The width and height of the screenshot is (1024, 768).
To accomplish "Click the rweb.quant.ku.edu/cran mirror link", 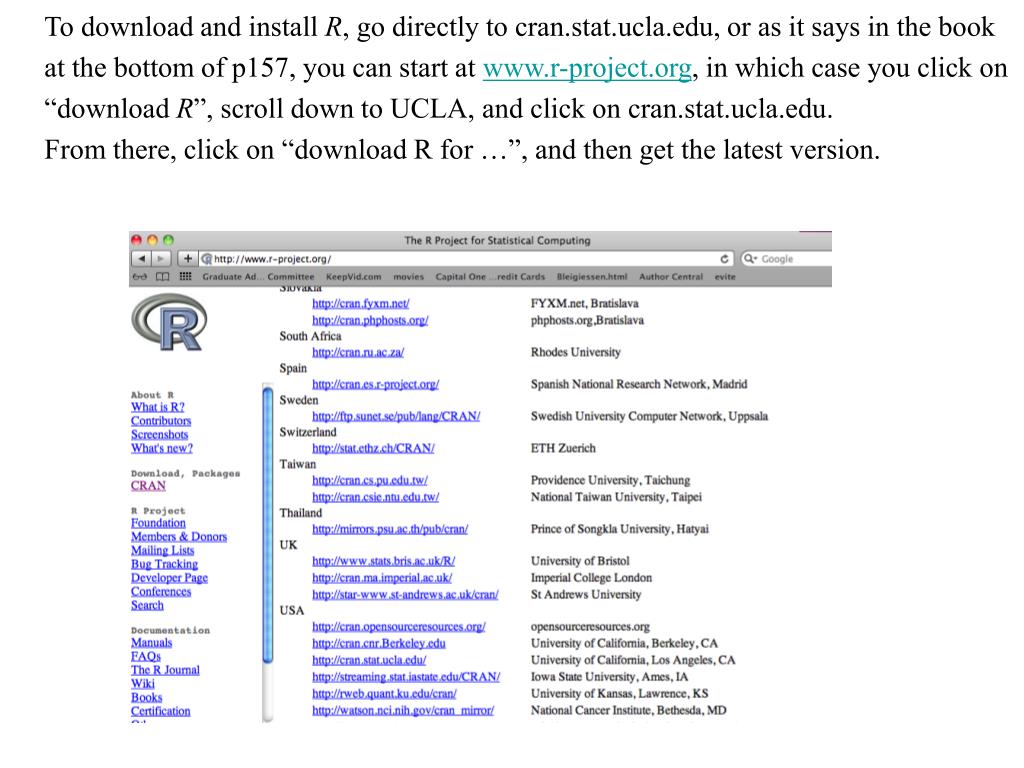I will pos(384,694).
